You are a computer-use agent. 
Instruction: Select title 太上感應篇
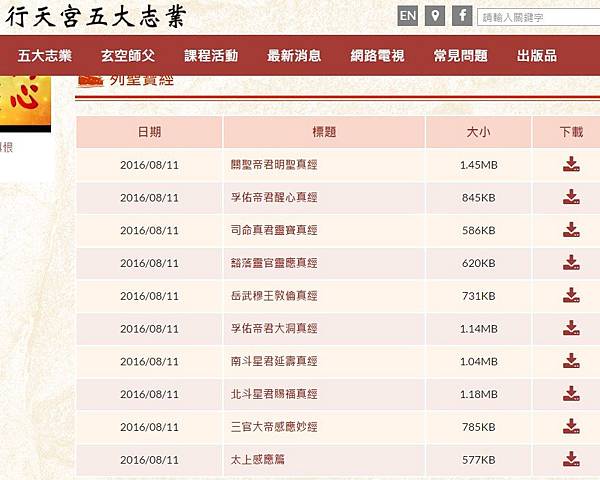click(258, 459)
